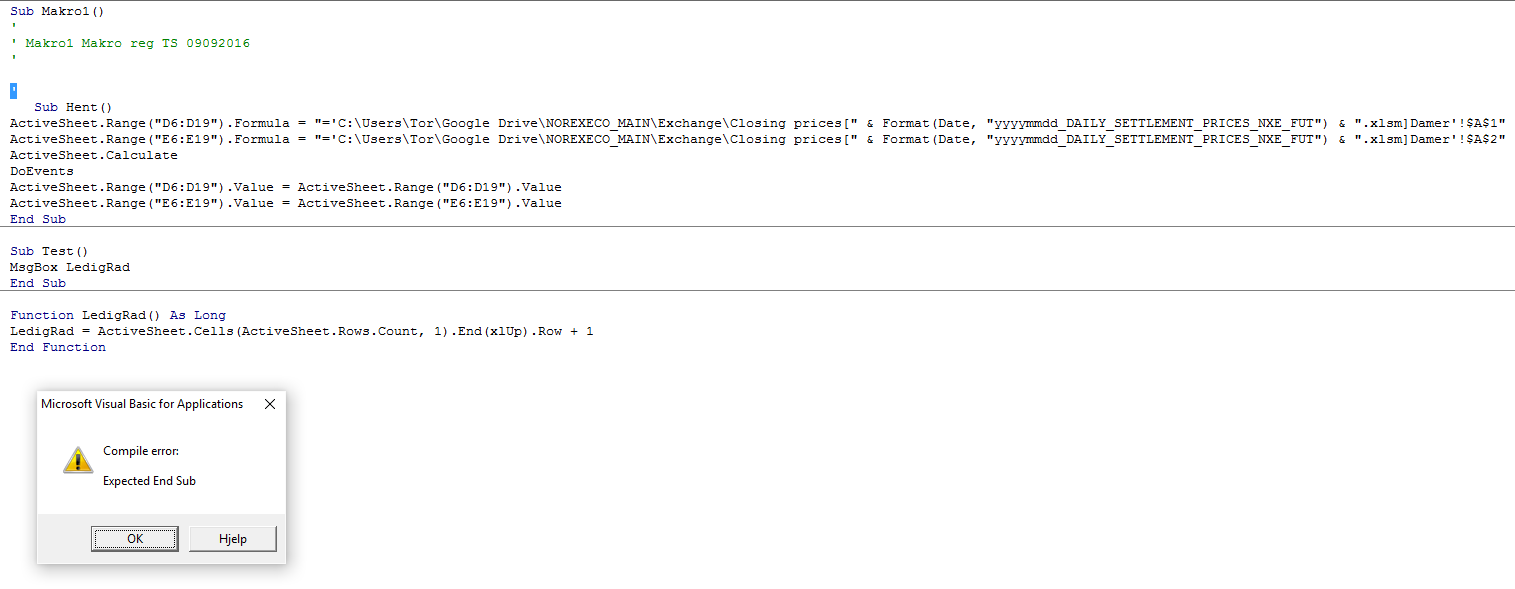Click the 'Compile error:' label text
Image resolution: width=1515 pixels, height=589 pixels.
point(141,451)
